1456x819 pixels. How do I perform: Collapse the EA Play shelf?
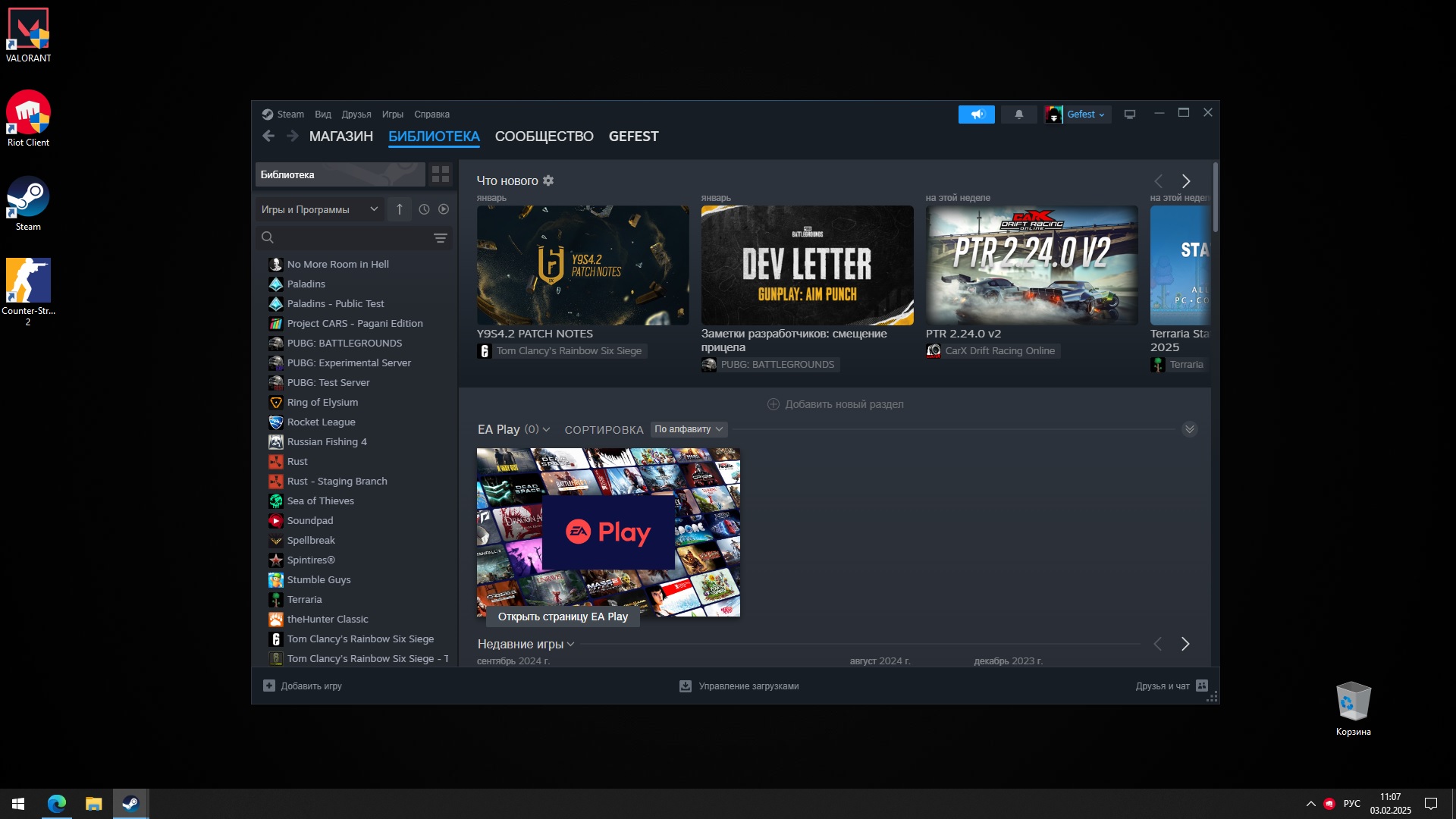[x=1189, y=429]
